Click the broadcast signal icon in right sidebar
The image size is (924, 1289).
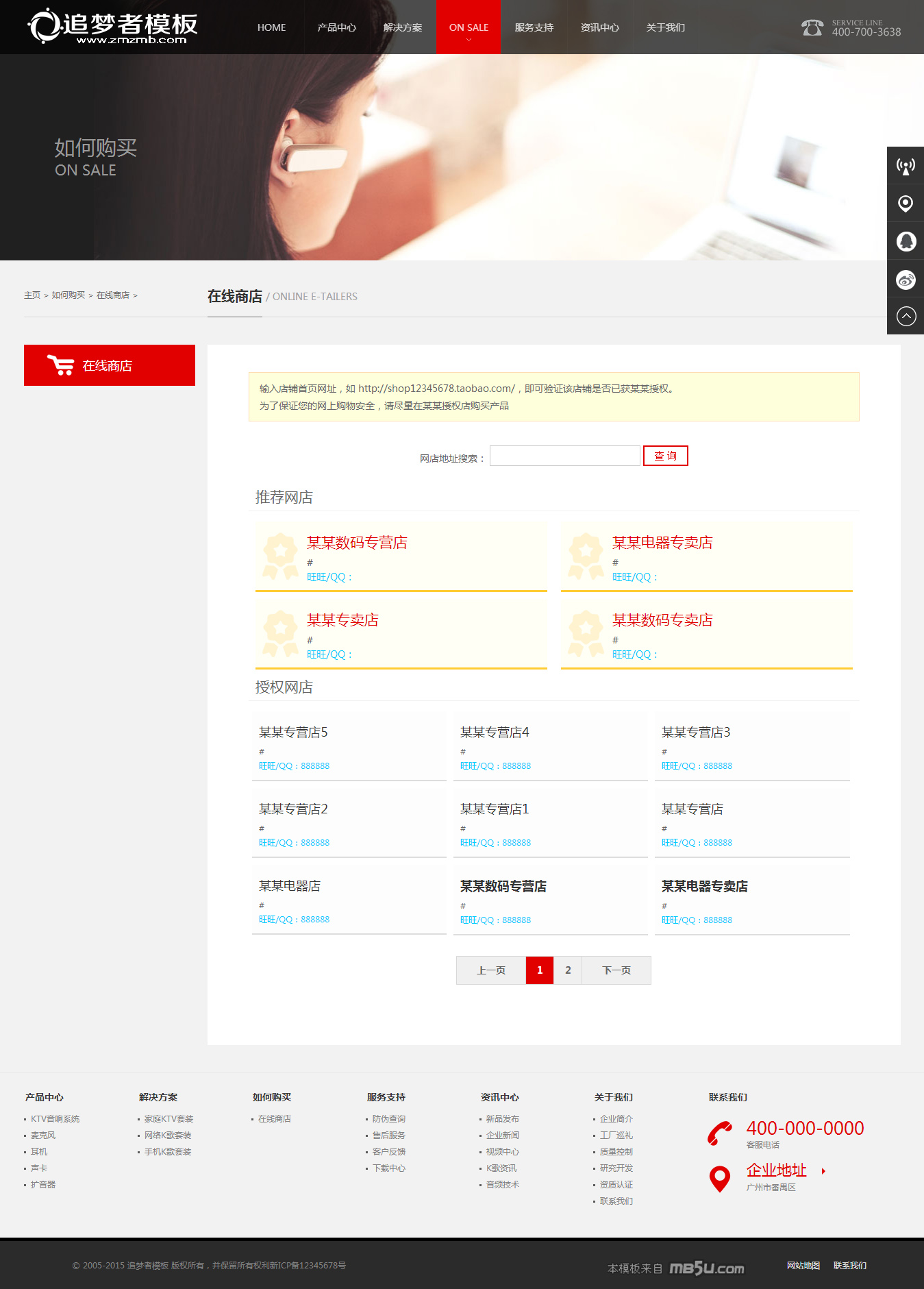(x=906, y=166)
